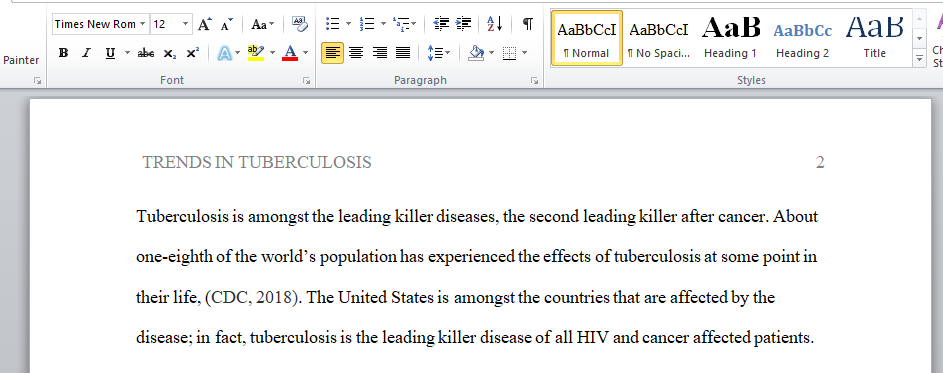Viewport: 943px width, 373px height.
Task: Click Borders icon
Action: pyautogui.click(x=509, y=53)
